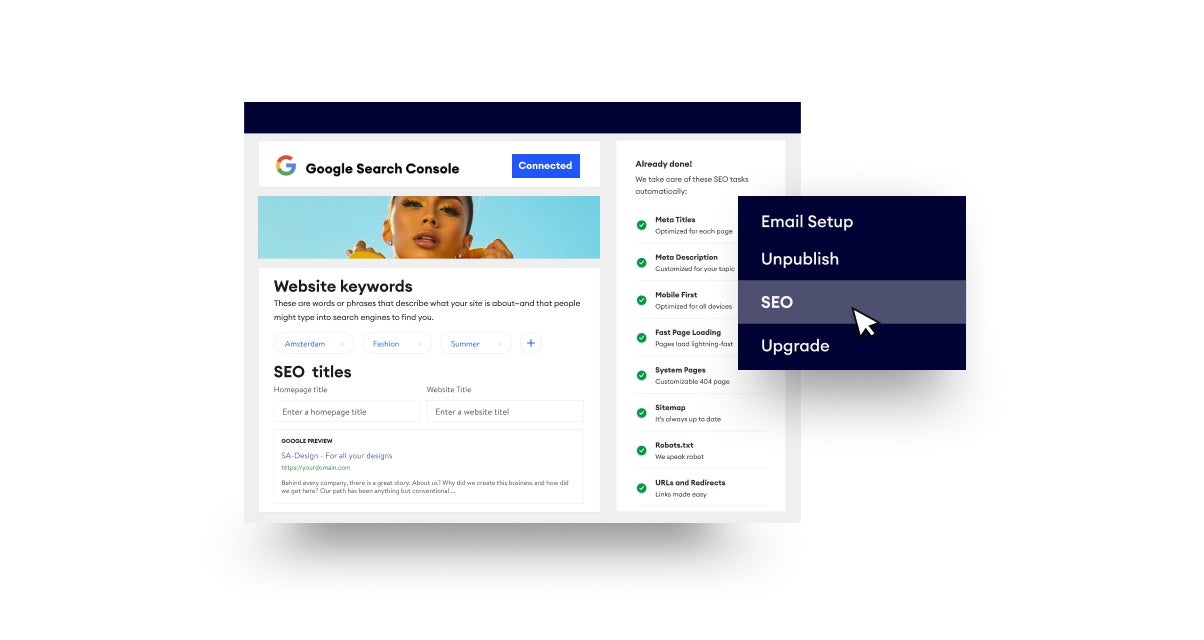
Task: Click the Website keywords heading
Action: click(x=343, y=286)
